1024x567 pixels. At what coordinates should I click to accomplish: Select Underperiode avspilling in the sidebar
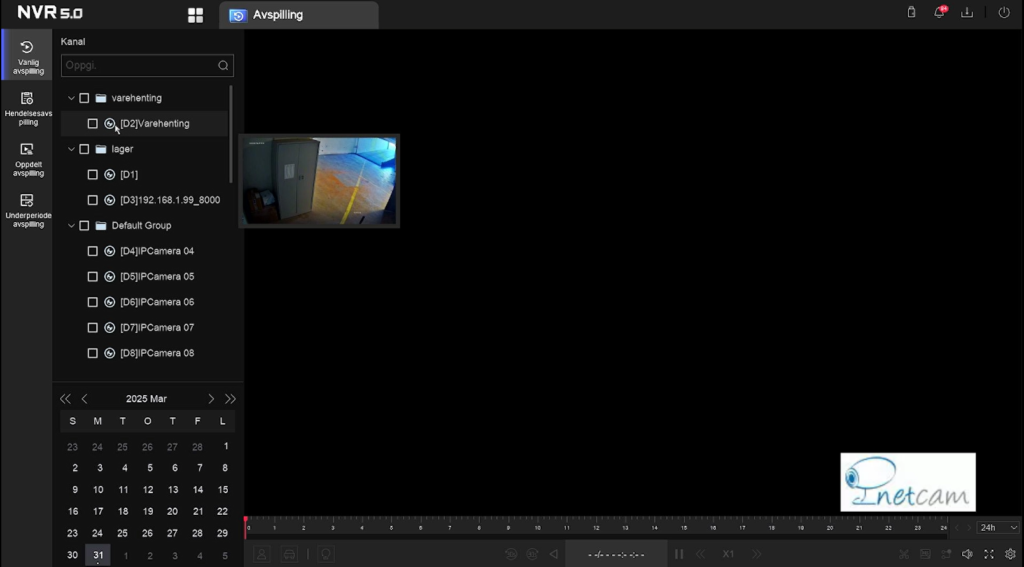27,210
